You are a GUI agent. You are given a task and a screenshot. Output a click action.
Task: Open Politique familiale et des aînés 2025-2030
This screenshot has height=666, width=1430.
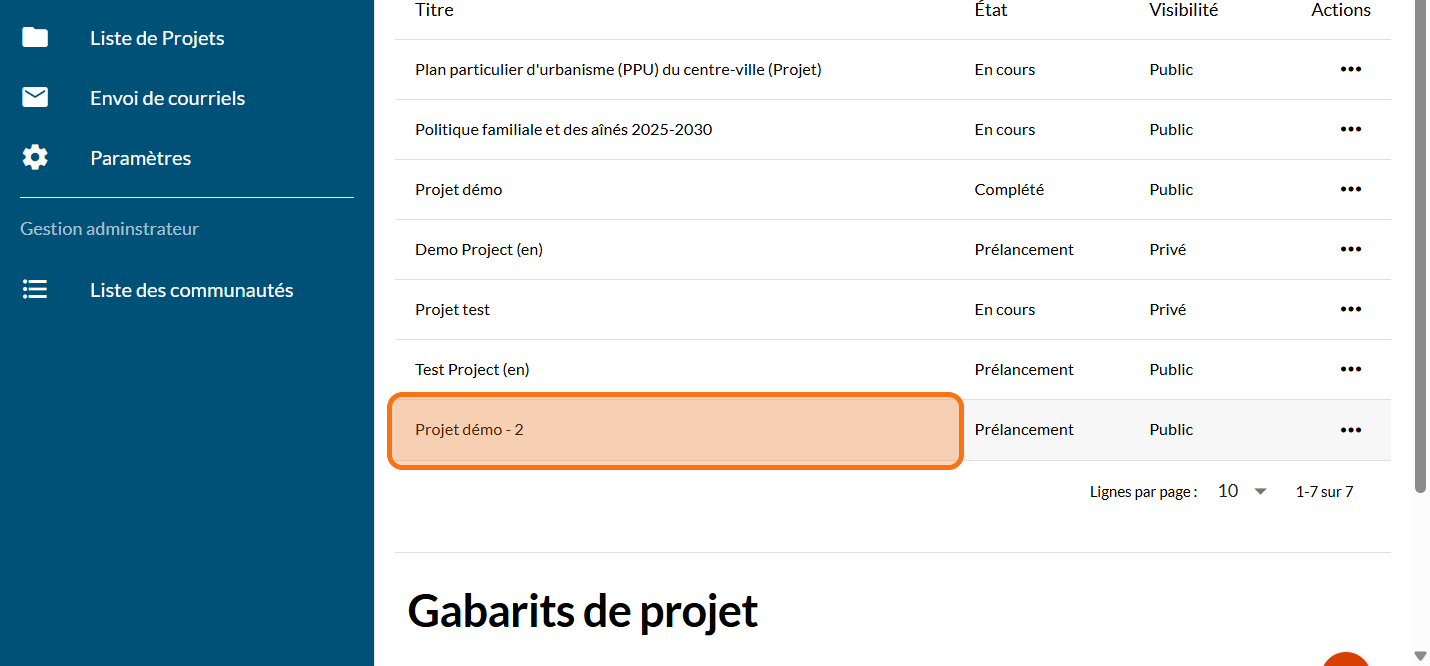[x=563, y=130]
